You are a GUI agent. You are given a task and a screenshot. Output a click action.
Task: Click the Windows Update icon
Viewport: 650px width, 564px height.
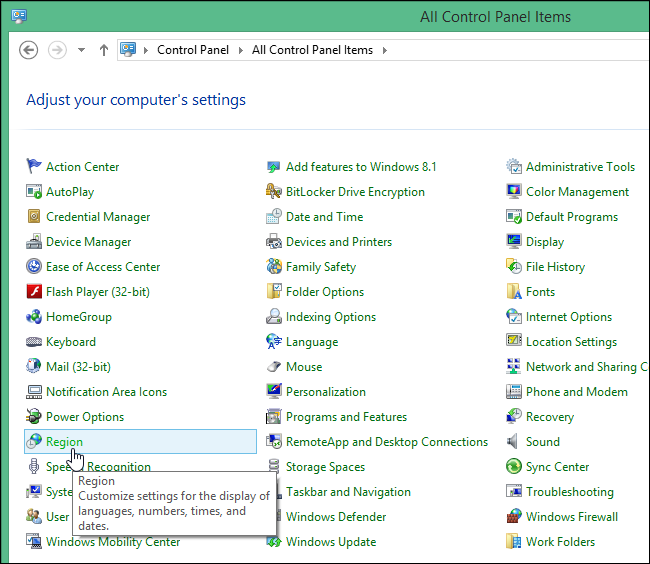click(274, 542)
